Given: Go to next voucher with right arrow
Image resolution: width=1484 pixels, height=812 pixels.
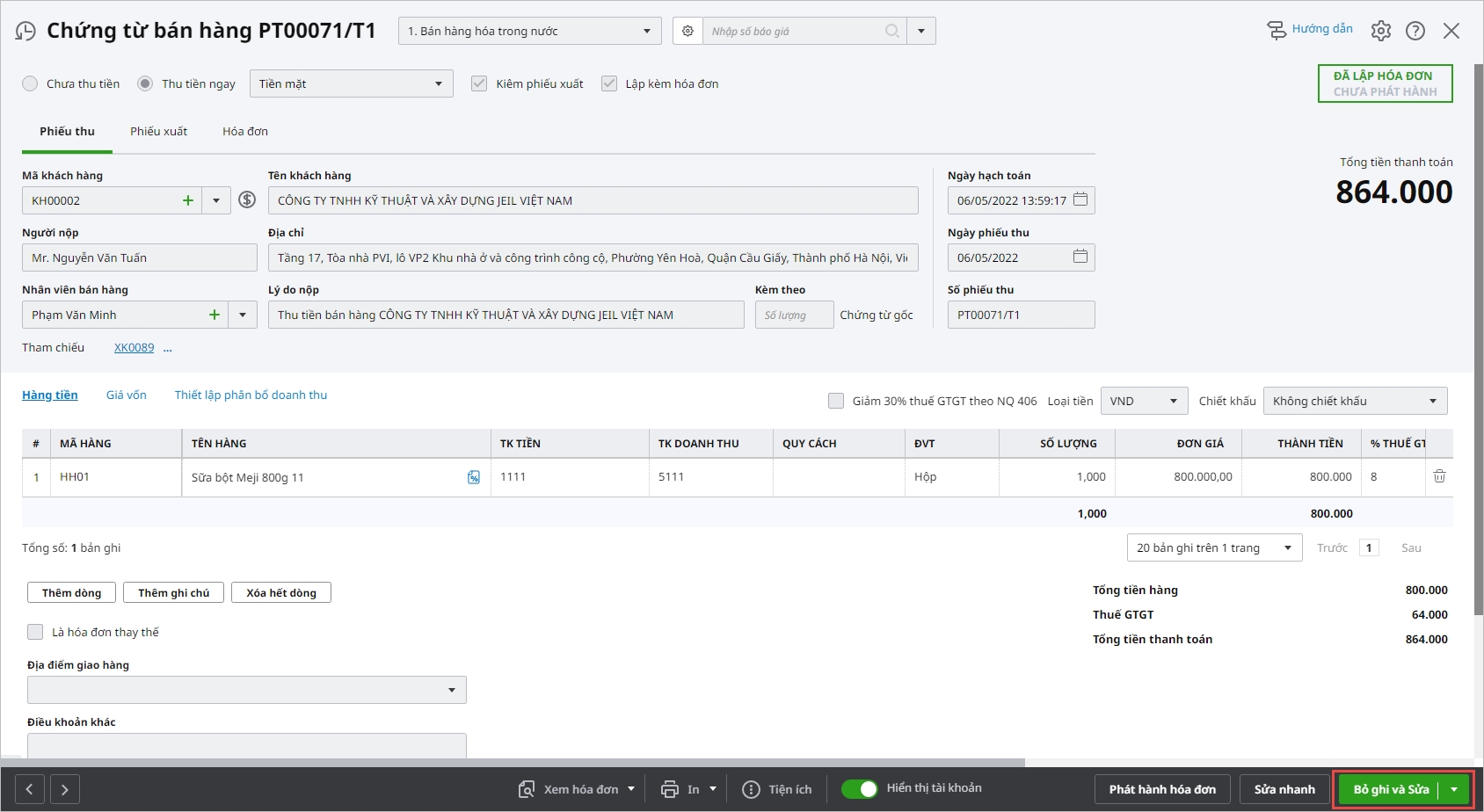Looking at the screenshot, I should (x=65, y=789).
